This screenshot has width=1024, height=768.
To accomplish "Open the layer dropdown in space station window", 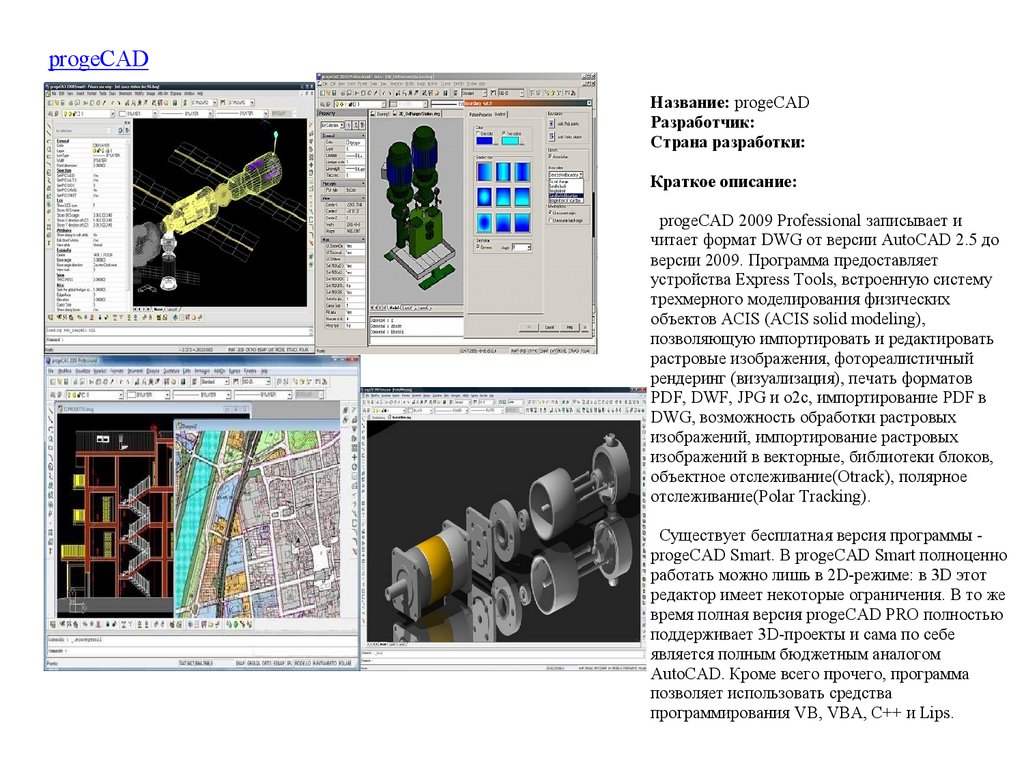I will [x=89, y=114].
